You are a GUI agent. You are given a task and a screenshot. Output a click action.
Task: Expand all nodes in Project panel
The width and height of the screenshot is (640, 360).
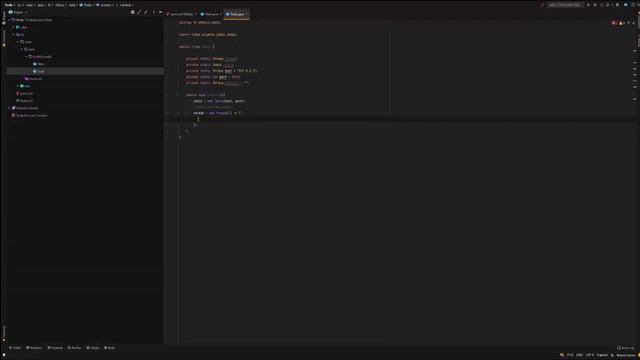(x=139, y=12)
